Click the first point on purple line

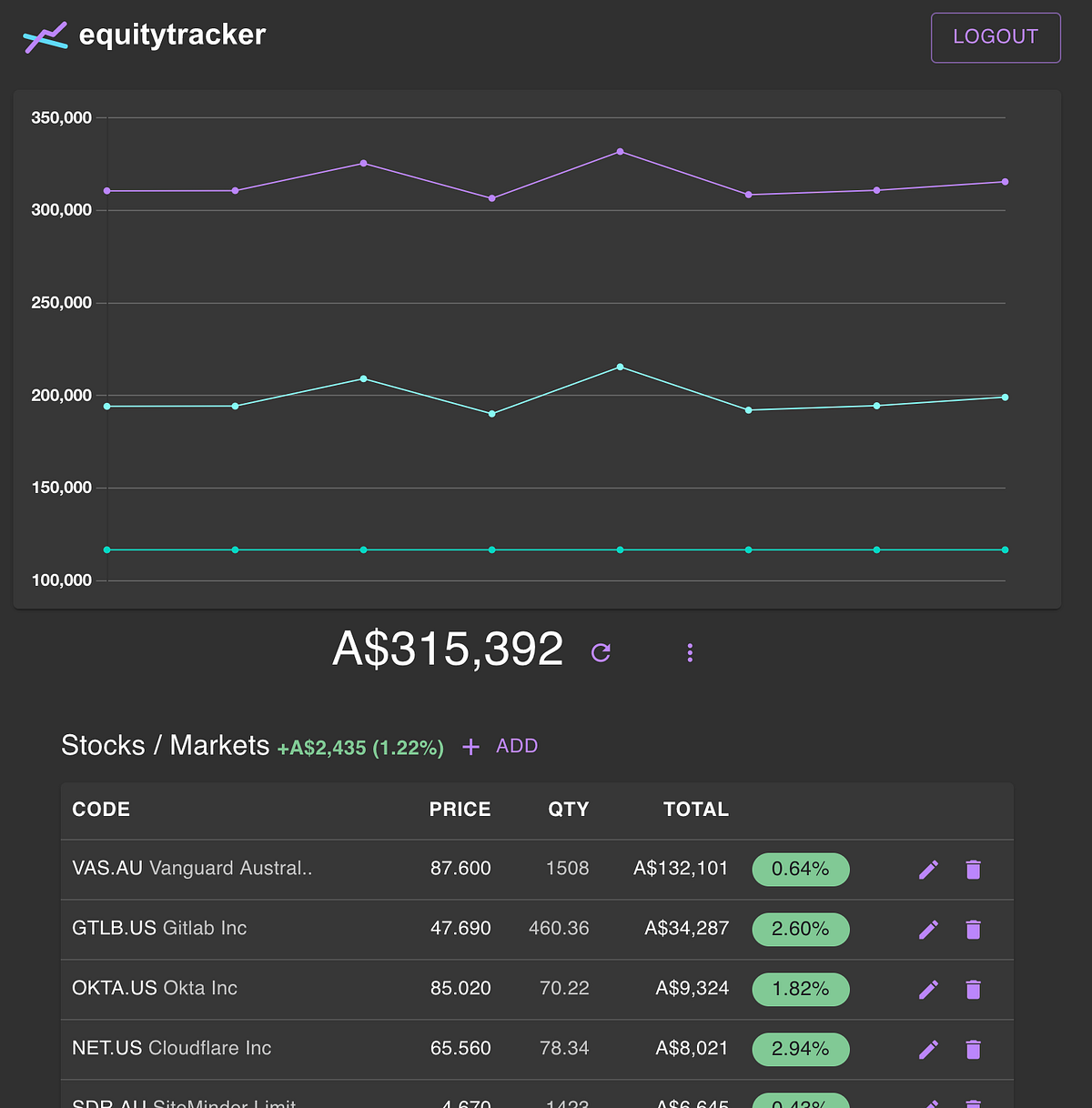107,191
